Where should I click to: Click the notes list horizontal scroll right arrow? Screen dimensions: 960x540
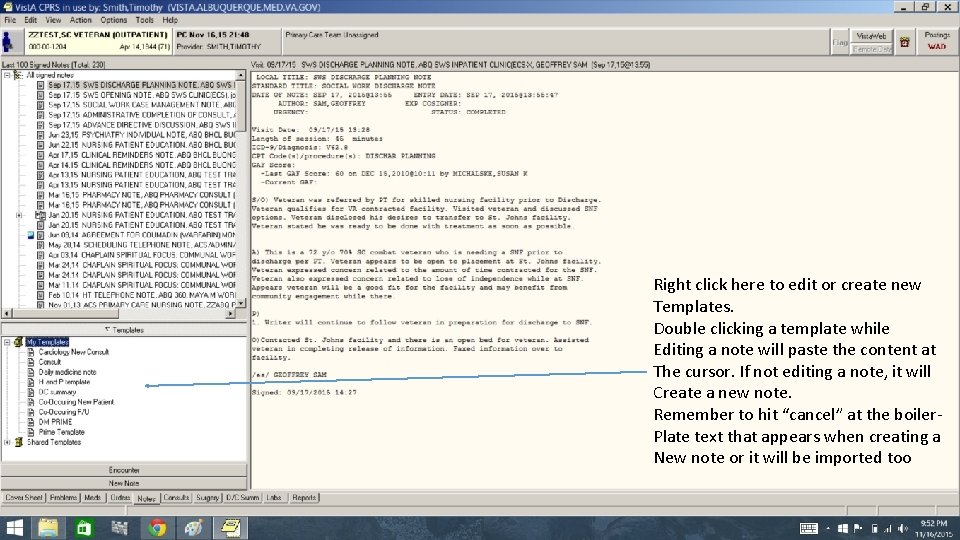pos(230,313)
